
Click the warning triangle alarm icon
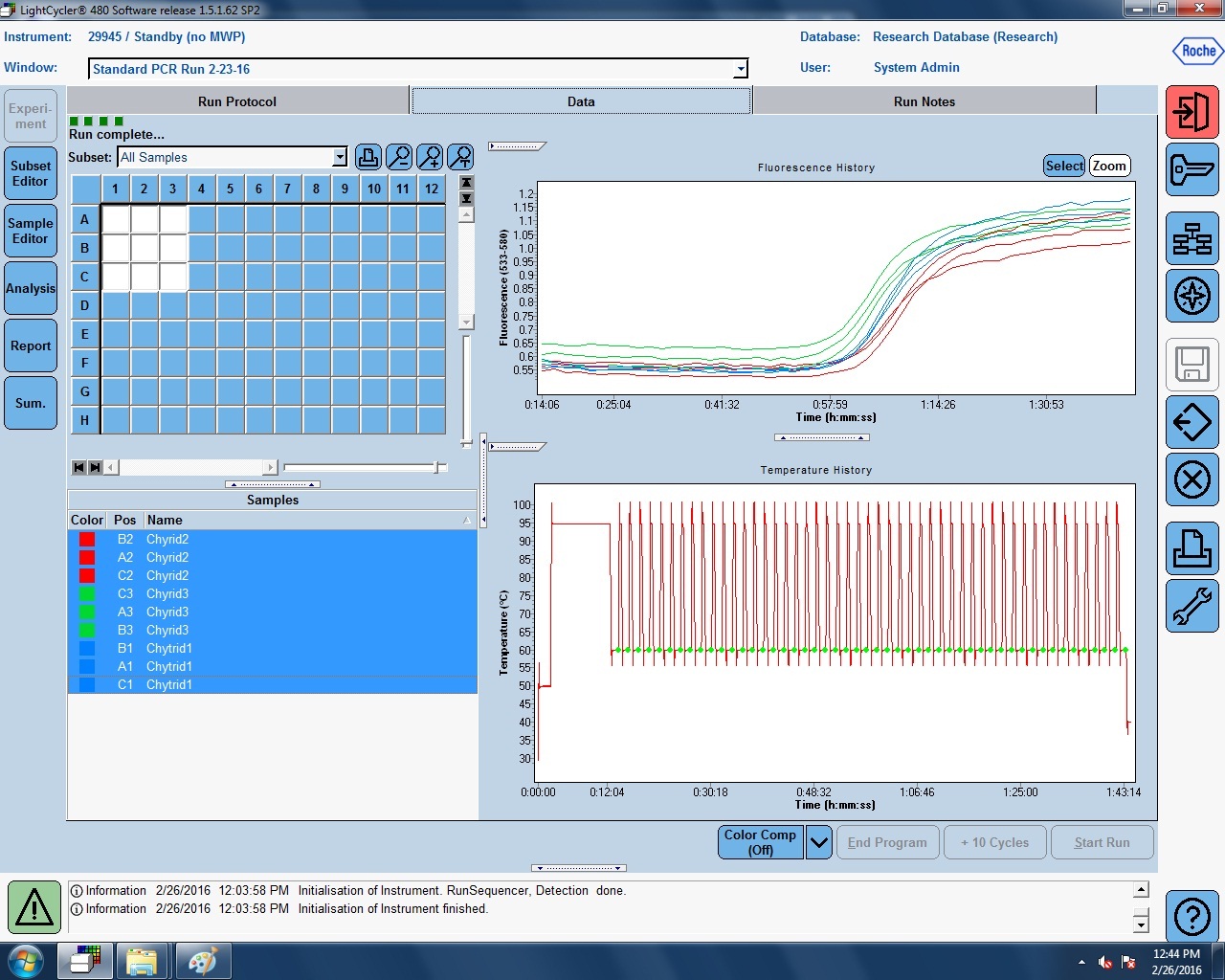click(34, 906)
